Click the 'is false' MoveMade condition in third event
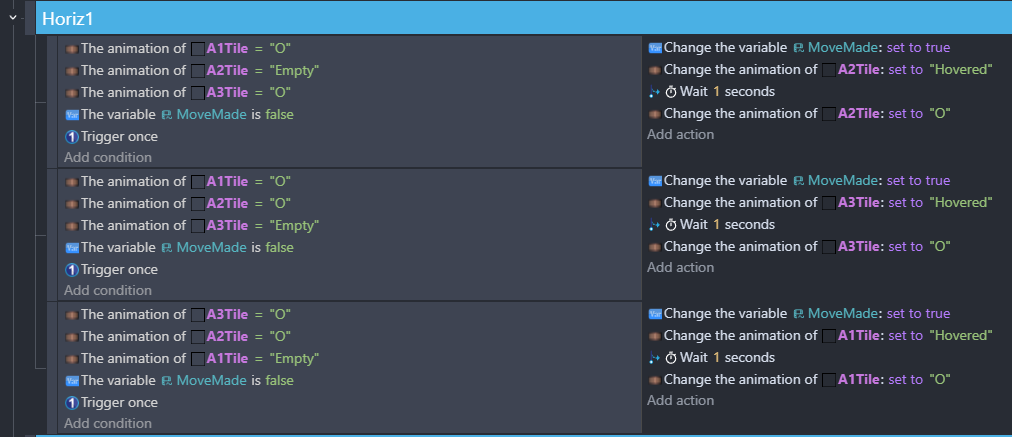Screen dimensions: 1012x437 click(x=179, y=381)
